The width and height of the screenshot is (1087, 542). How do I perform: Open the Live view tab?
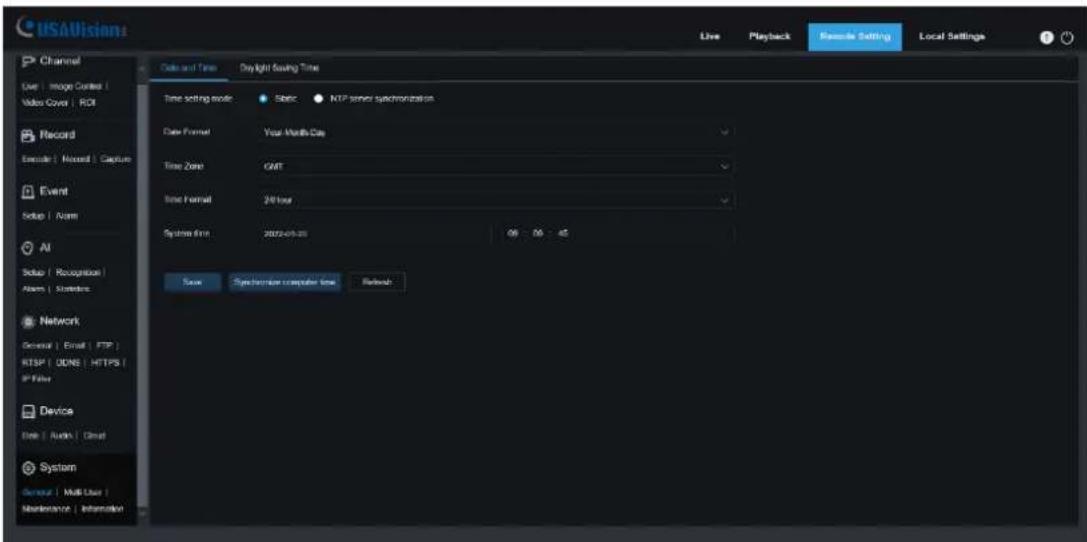710,37
